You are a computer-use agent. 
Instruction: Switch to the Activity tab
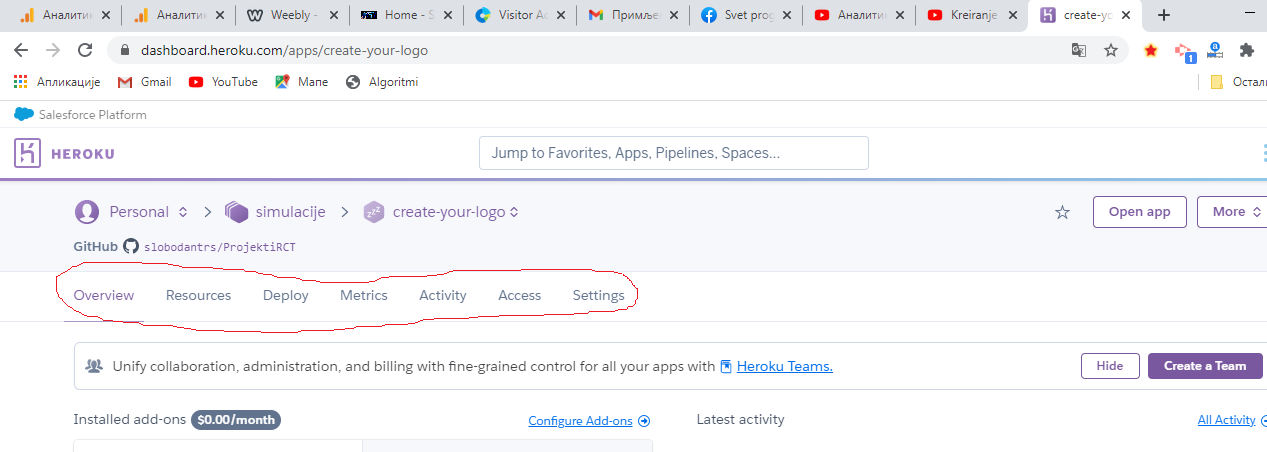coord(443,295)
